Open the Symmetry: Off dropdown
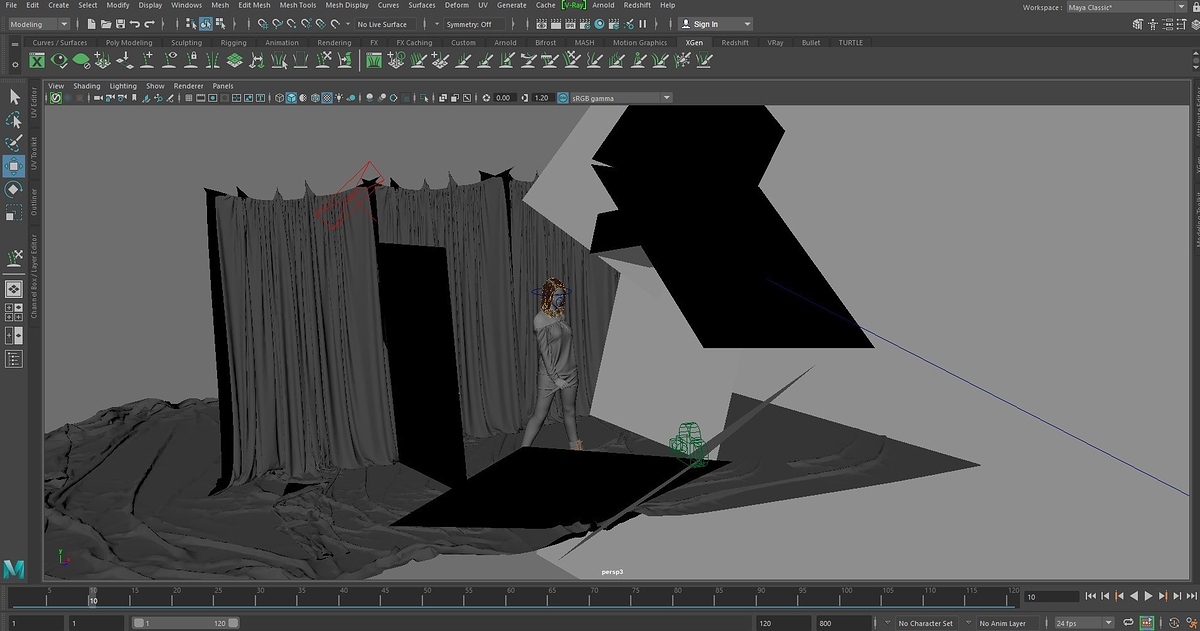 [x=472, y=24]
